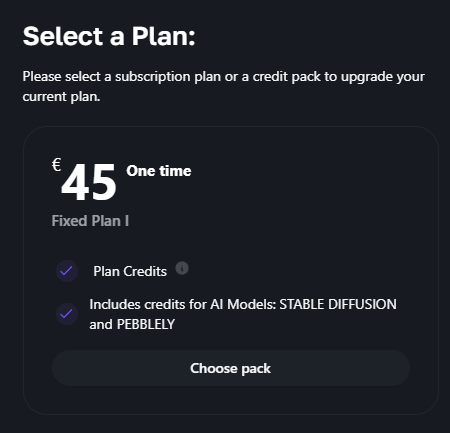450x433 pixels.
Task: Click the purple checkmark next to Plan Credits
Action: click(x=67, y=271)
